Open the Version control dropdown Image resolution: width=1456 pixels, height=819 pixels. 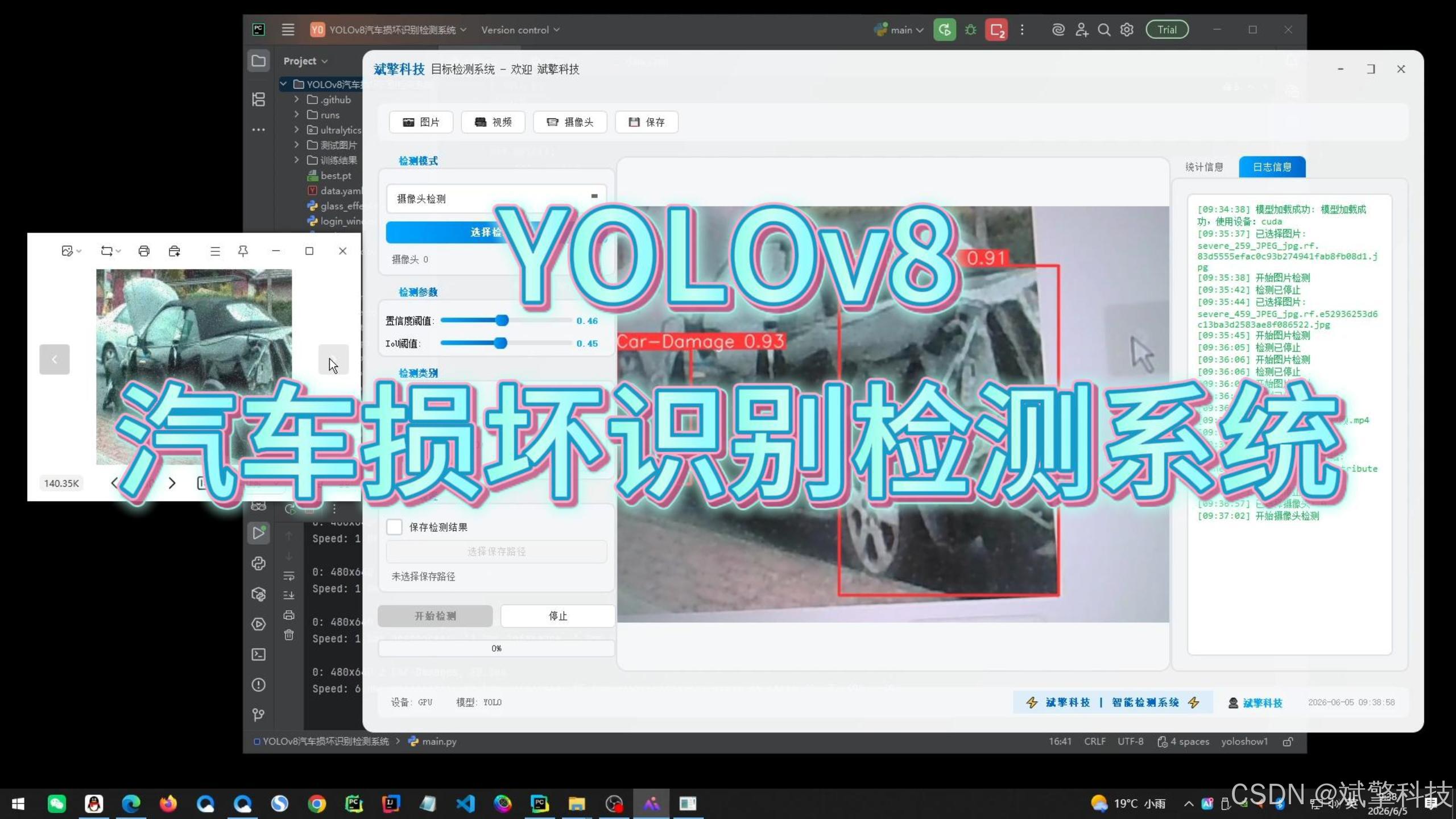click(520, 30)
